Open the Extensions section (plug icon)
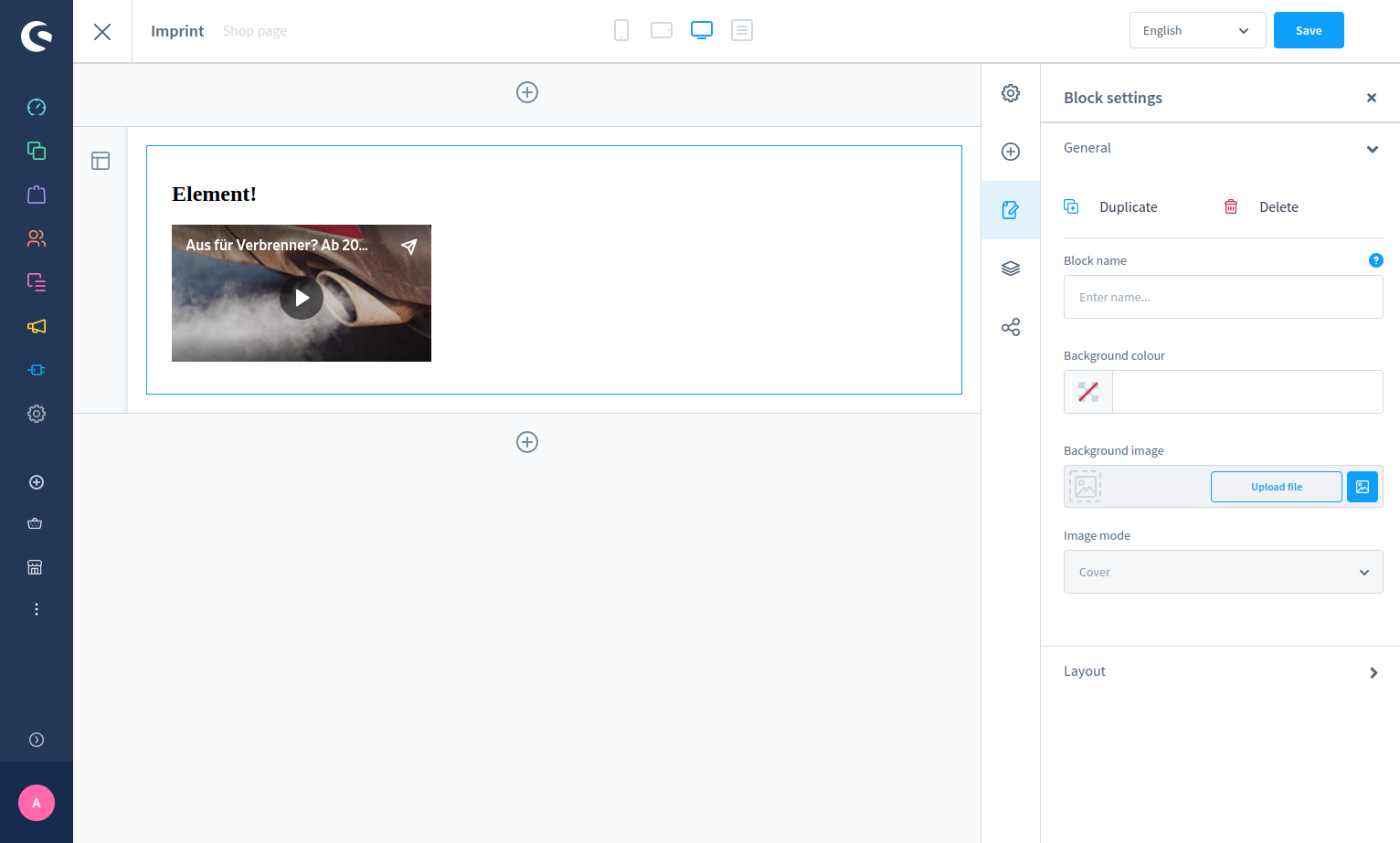 (x=37, y=370)
